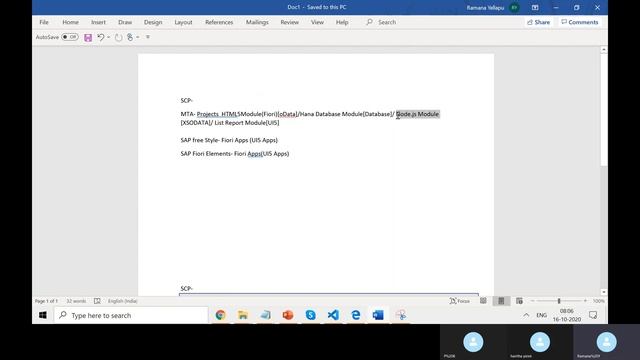Image resolution: width=640 pixels, height=360 pixels.
Task: Open Google Chrome from the taskbar
Action: coord(220,315)
